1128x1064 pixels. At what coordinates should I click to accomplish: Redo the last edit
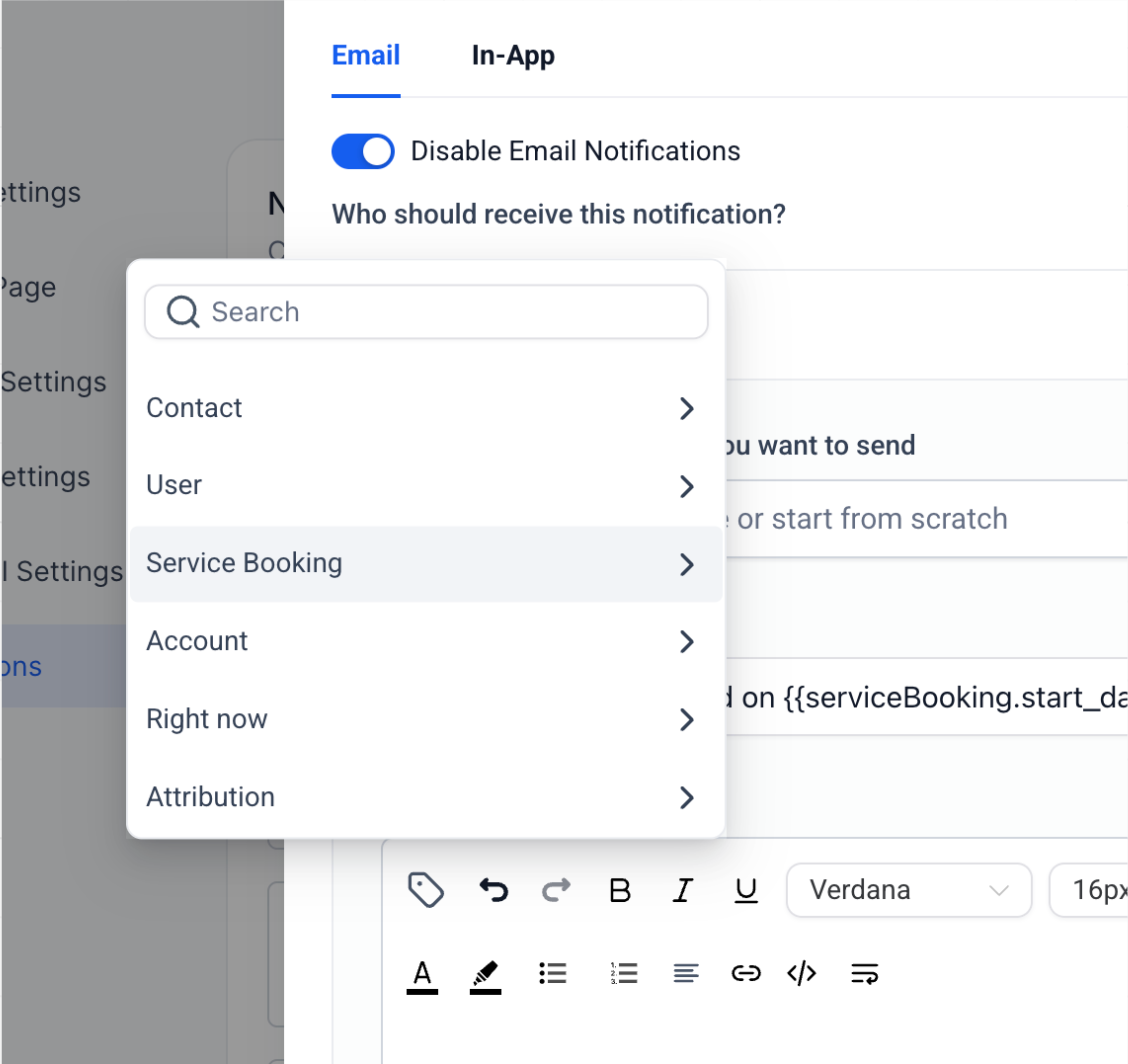pyautogui.click(x=556, y=890)
